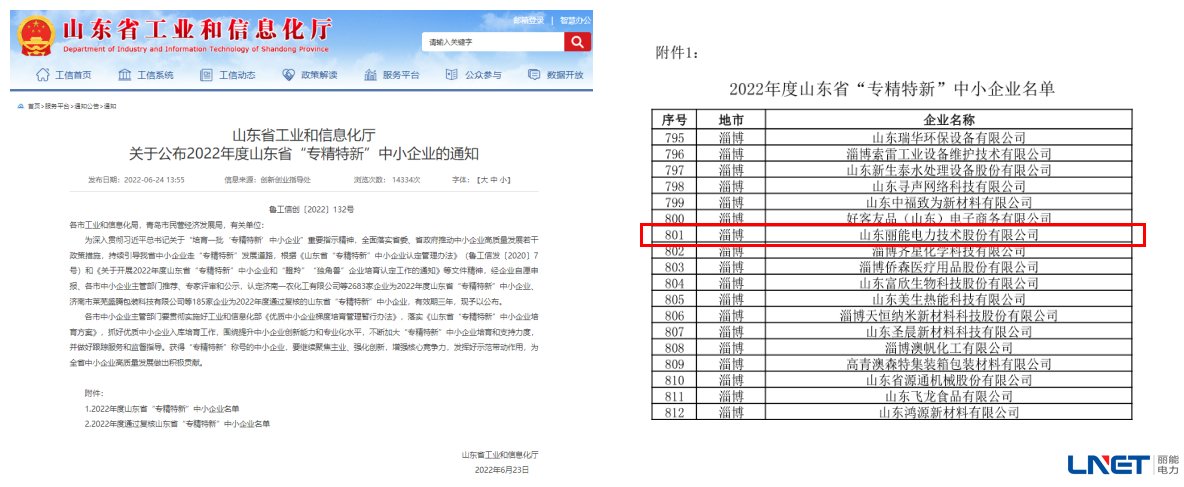Open the 邮箱登录 link

[x=528, y=20]
